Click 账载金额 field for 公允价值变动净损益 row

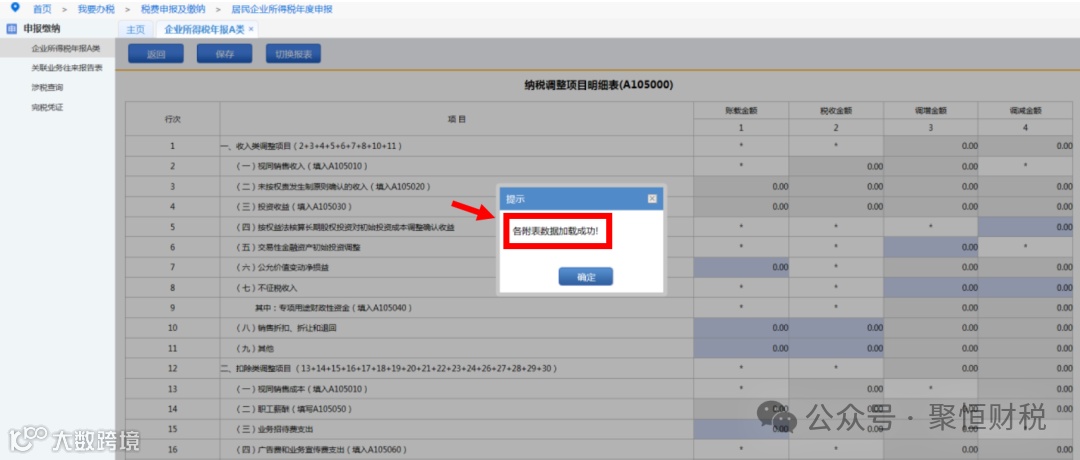741,267
